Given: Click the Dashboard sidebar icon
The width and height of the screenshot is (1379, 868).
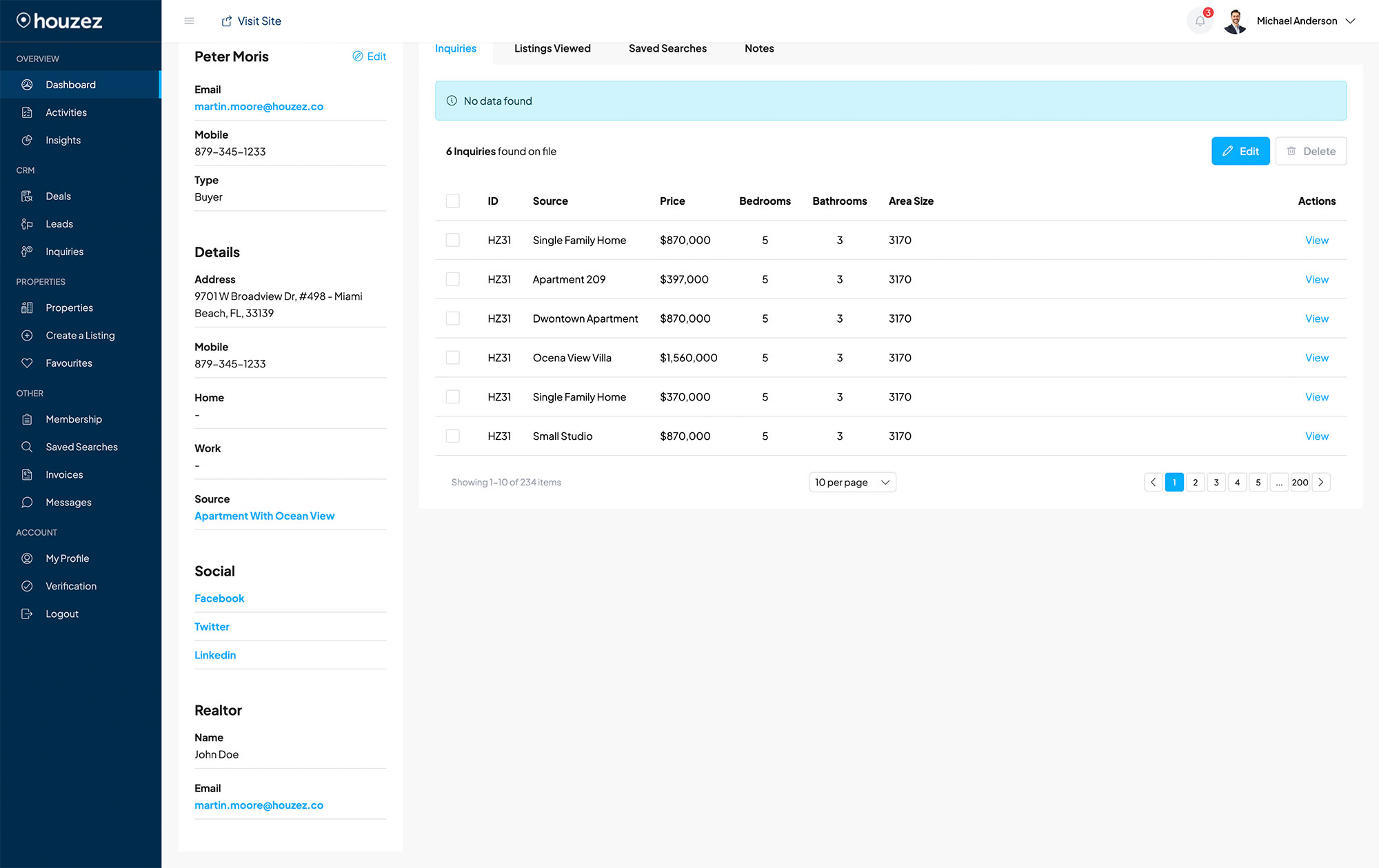Looking at the screenshot, I should (x=27, y=85).
